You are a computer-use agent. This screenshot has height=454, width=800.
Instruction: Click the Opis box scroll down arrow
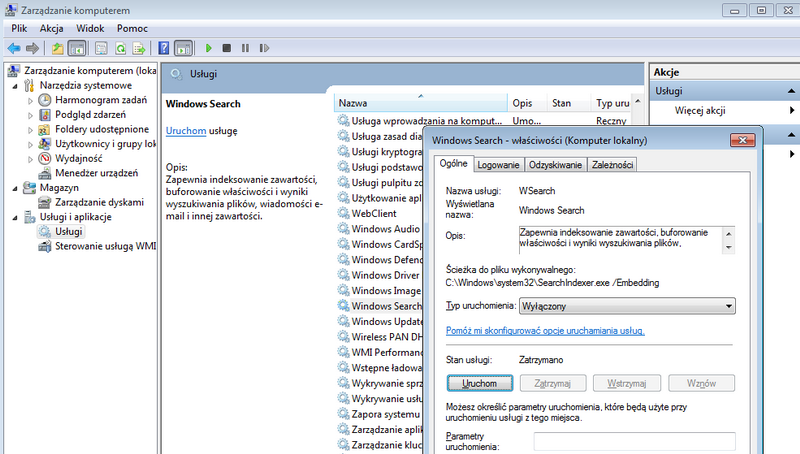[729, 247]
